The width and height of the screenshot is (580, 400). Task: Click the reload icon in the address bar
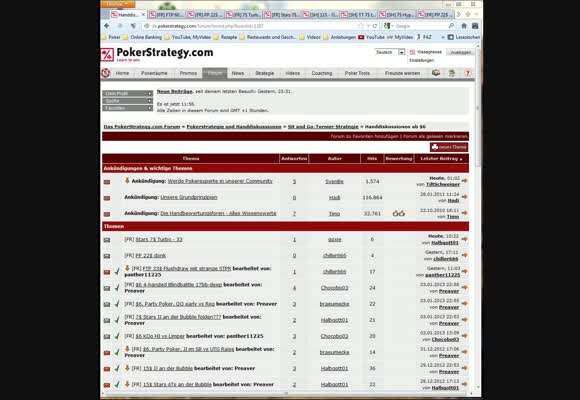375,26
